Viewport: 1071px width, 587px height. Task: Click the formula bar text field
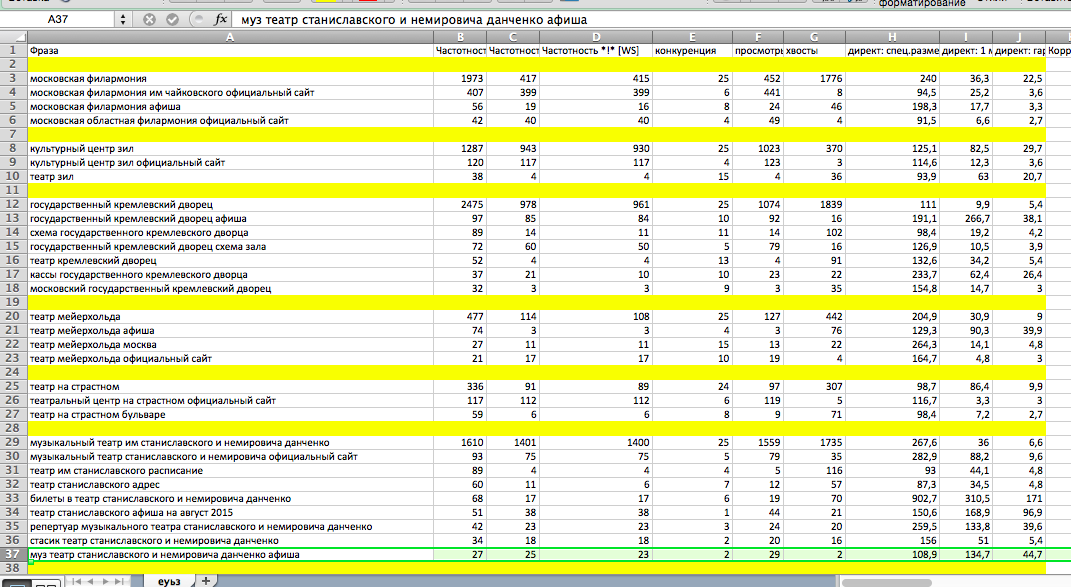click(x=651, y=20)
